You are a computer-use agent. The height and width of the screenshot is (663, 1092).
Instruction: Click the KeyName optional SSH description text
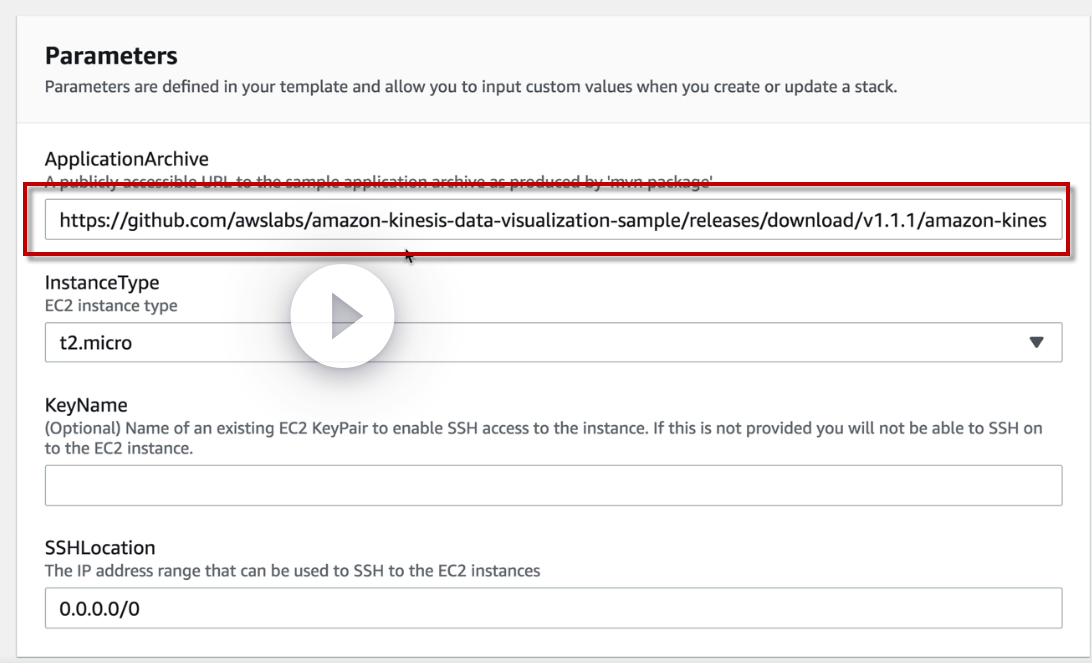click(x=540, y=429)
